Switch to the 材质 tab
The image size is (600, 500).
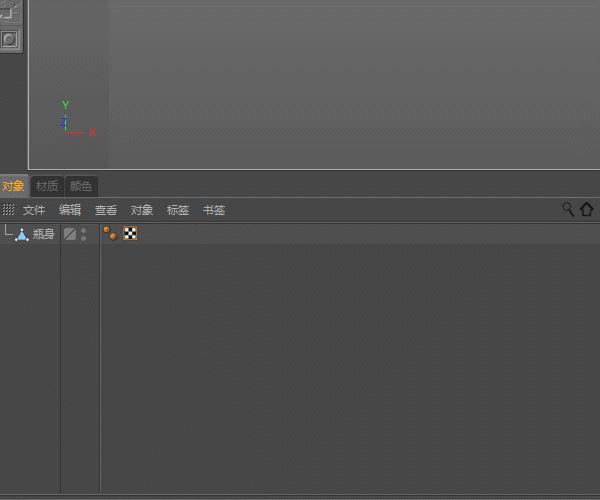(x=47, y=186)
